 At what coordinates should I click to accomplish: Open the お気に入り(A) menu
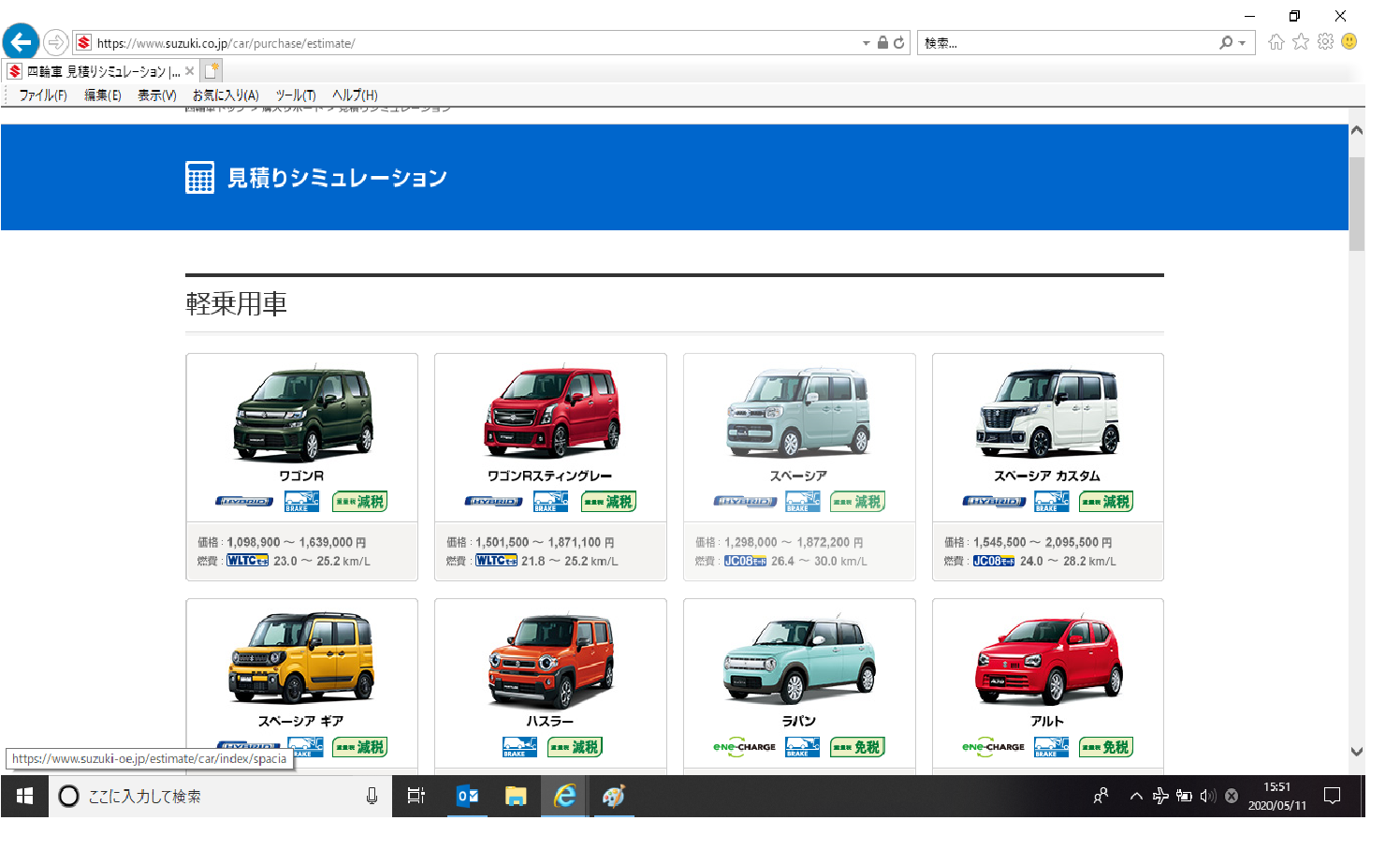coord(226,95)
